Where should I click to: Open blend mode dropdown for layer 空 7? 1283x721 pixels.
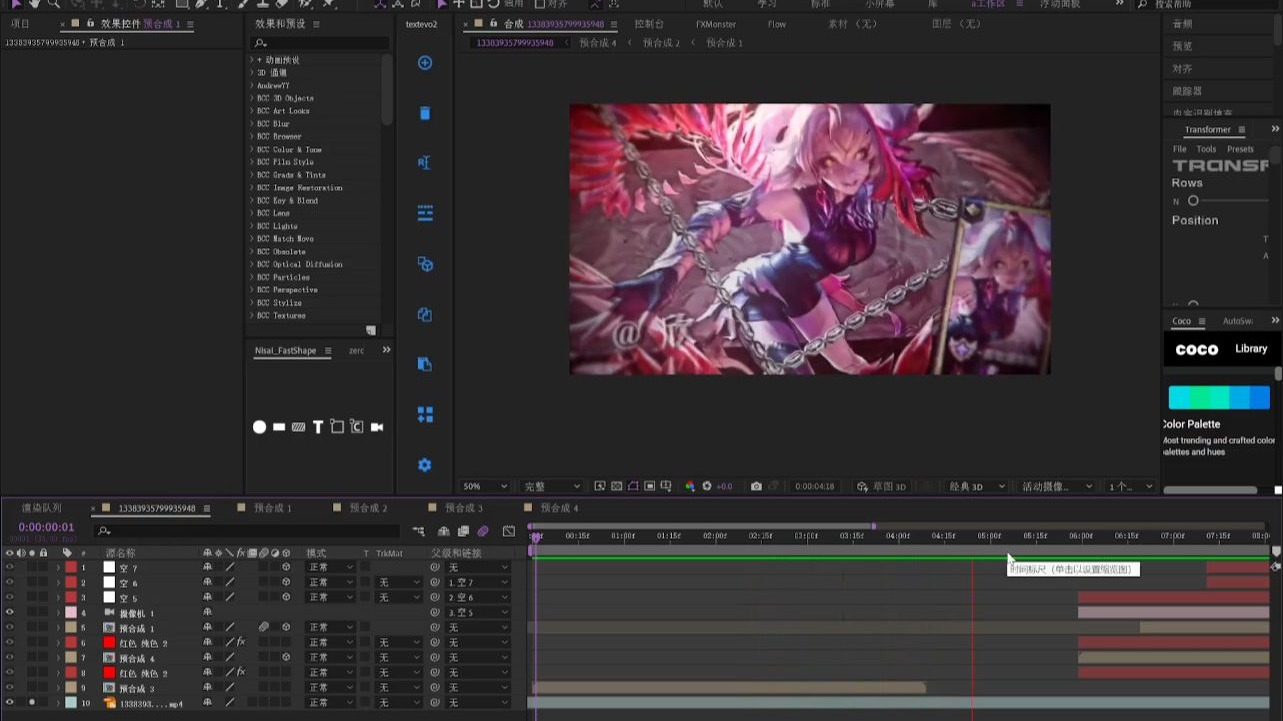point(330,567)
